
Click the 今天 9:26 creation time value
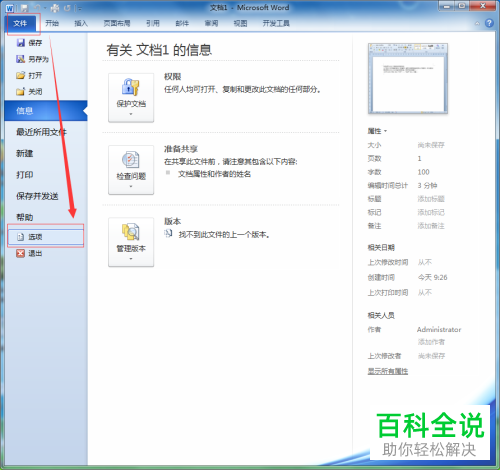coord(433,277)
